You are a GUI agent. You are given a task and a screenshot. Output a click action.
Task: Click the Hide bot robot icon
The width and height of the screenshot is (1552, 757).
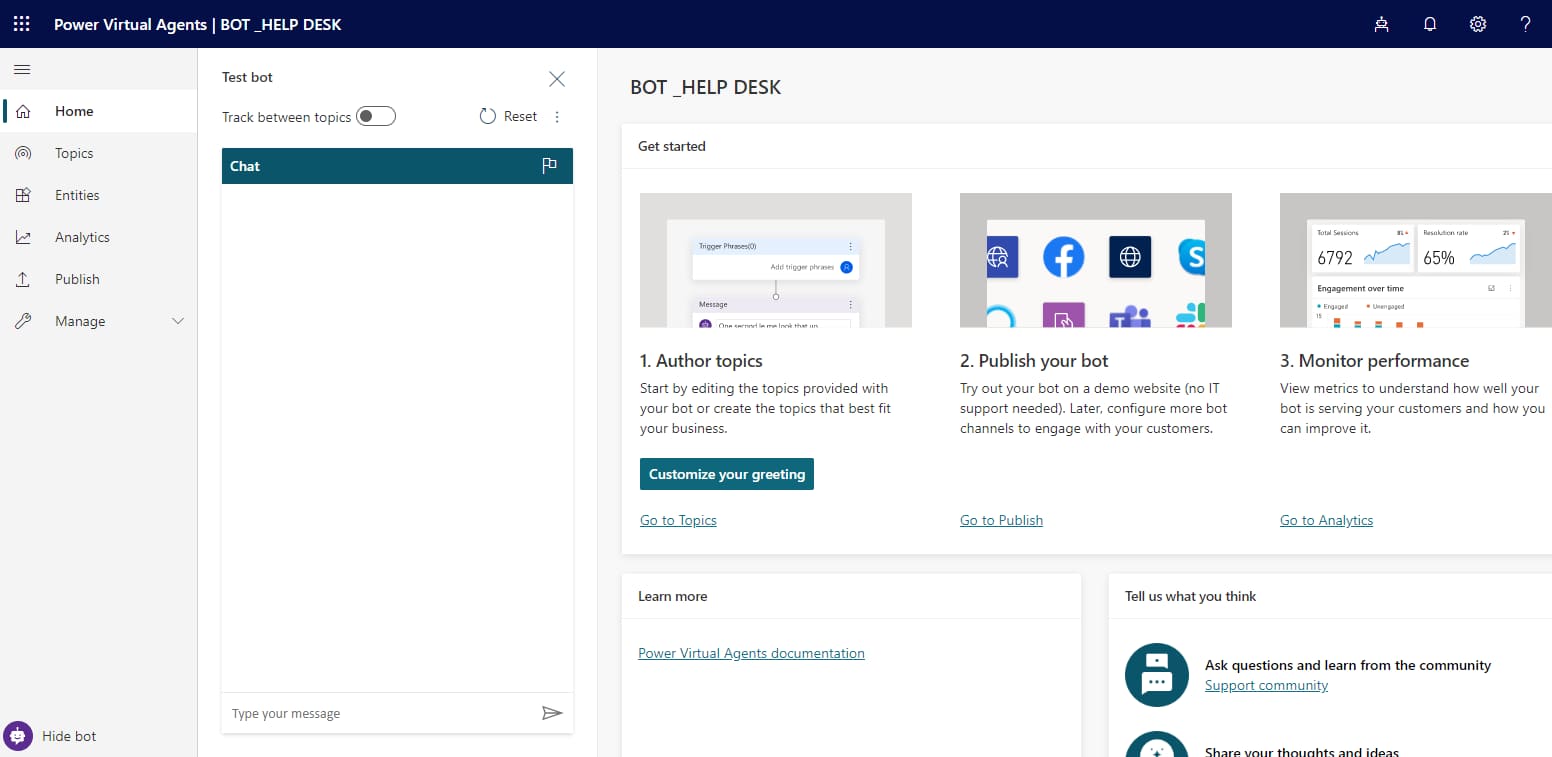18,735
